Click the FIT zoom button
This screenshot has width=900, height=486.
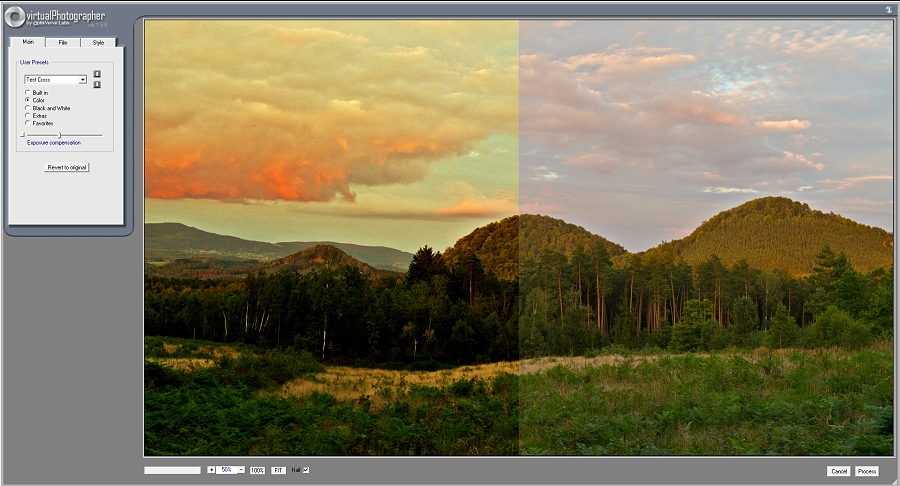[x=278, y=470]
